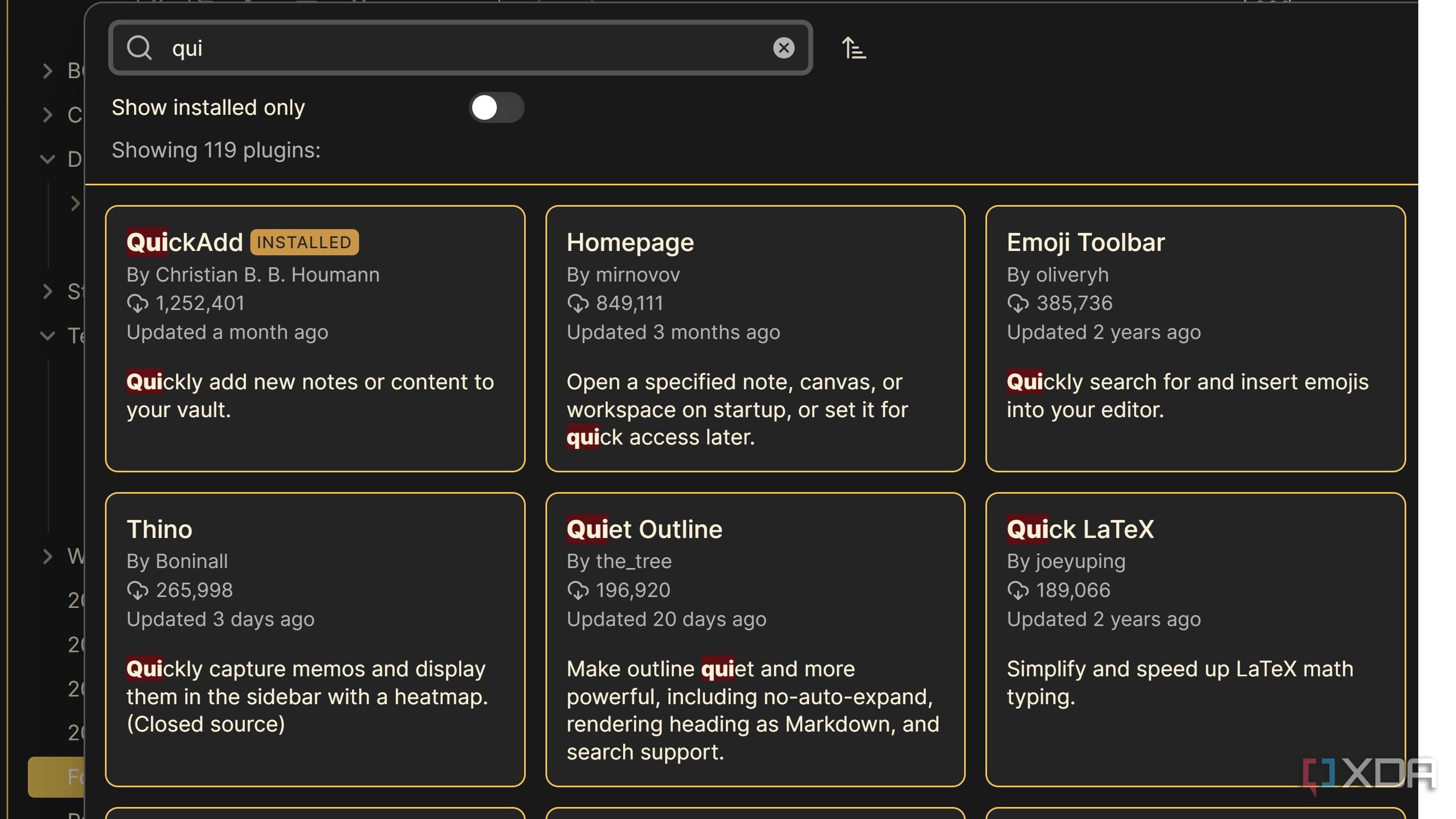Click author name joeyuping

(1081, 561)
